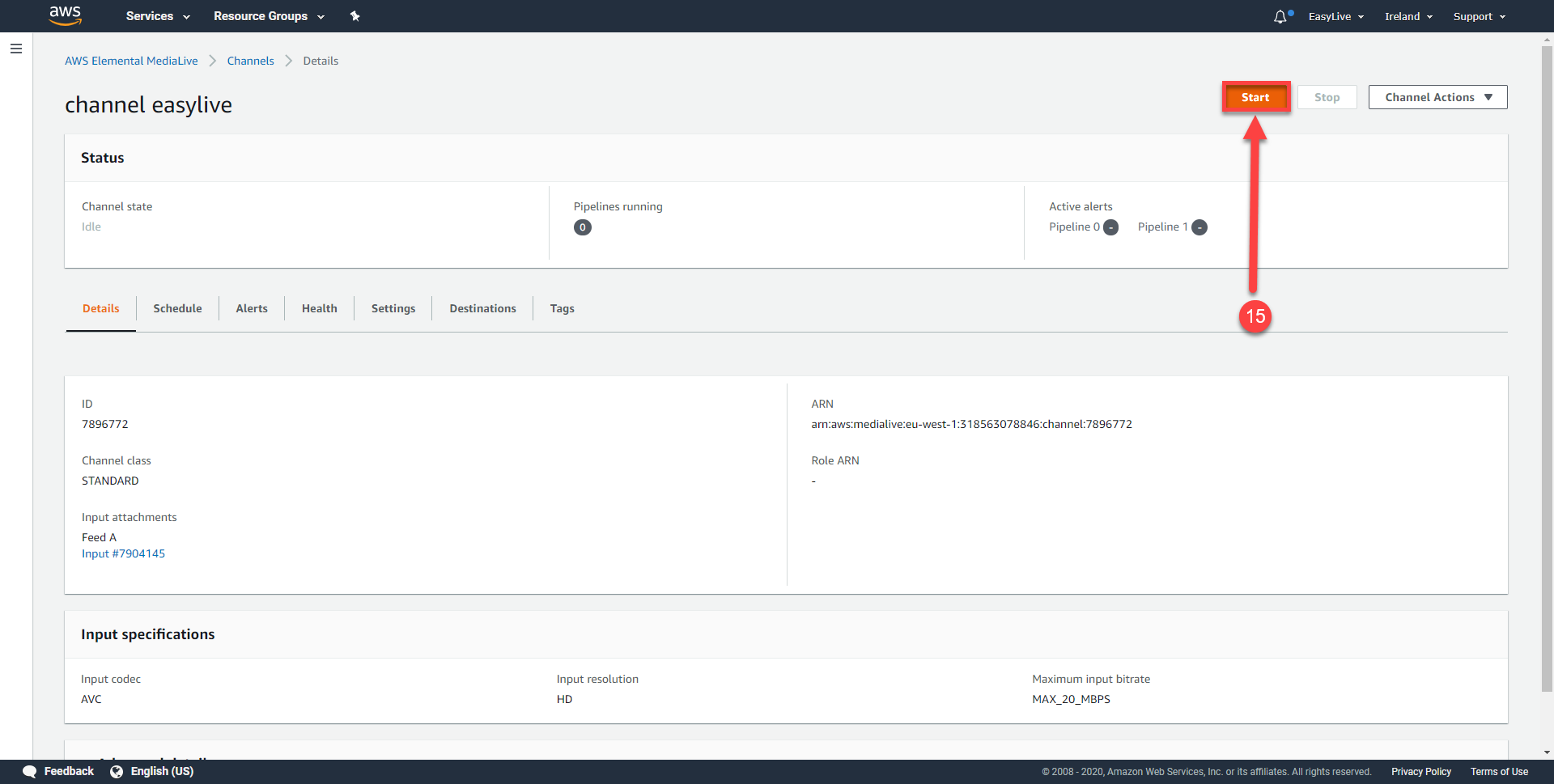Viewport: 1554px width, 784px height.
Task: Open the Services dropdown menu
Action: click(x=158, y=16)
